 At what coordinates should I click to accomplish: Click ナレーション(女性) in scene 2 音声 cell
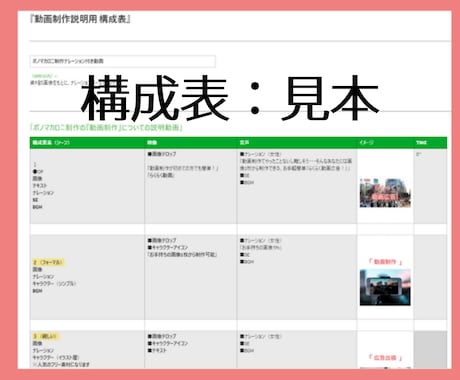[261, 240]
